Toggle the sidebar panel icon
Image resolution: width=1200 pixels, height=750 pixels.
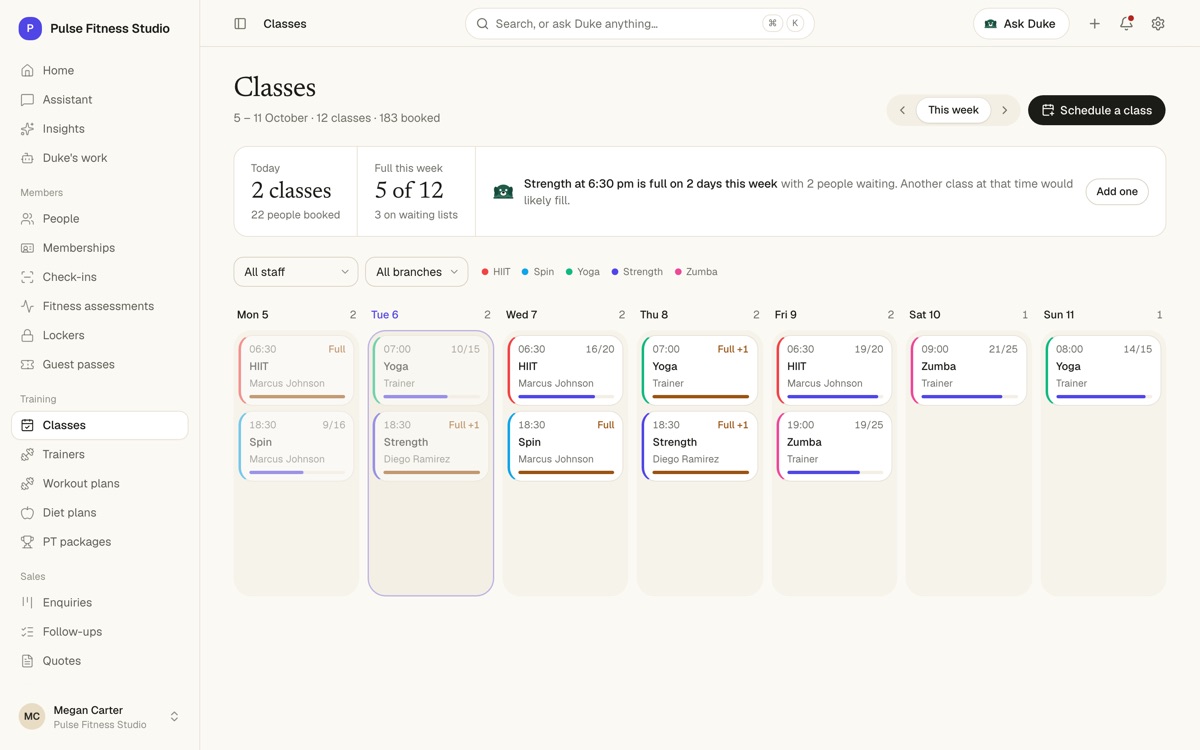click(240, 24)
